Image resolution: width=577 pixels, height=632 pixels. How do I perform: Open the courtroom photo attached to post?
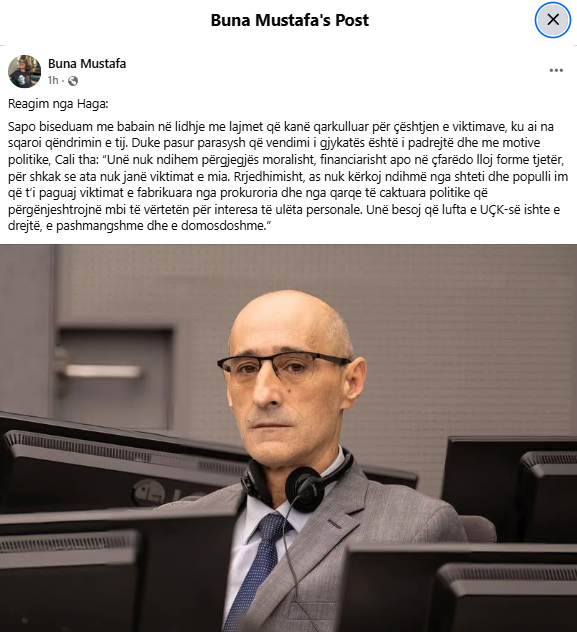pos(288,438)
